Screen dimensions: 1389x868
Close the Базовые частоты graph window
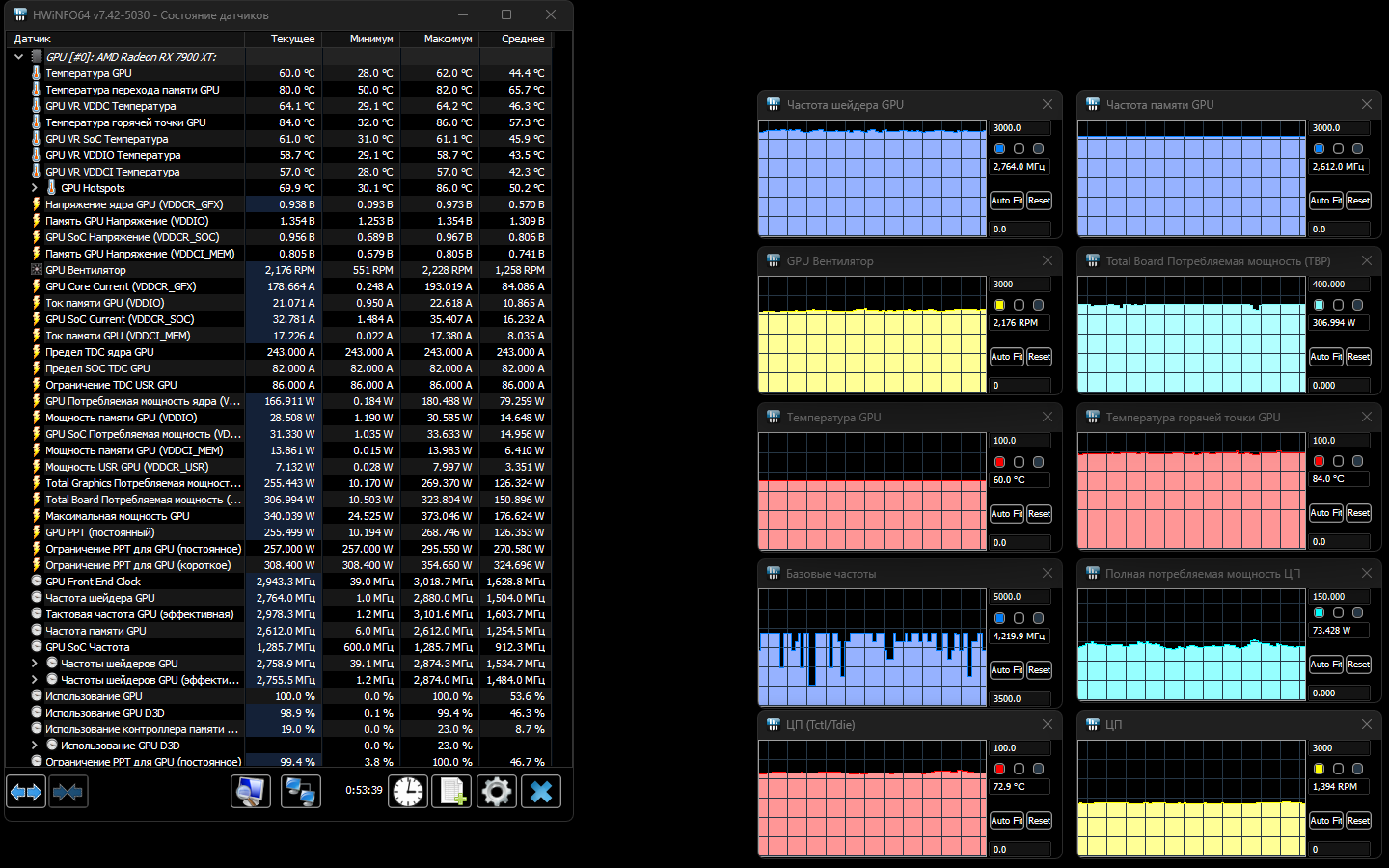pyautogui.click(x=1048, y=573)
